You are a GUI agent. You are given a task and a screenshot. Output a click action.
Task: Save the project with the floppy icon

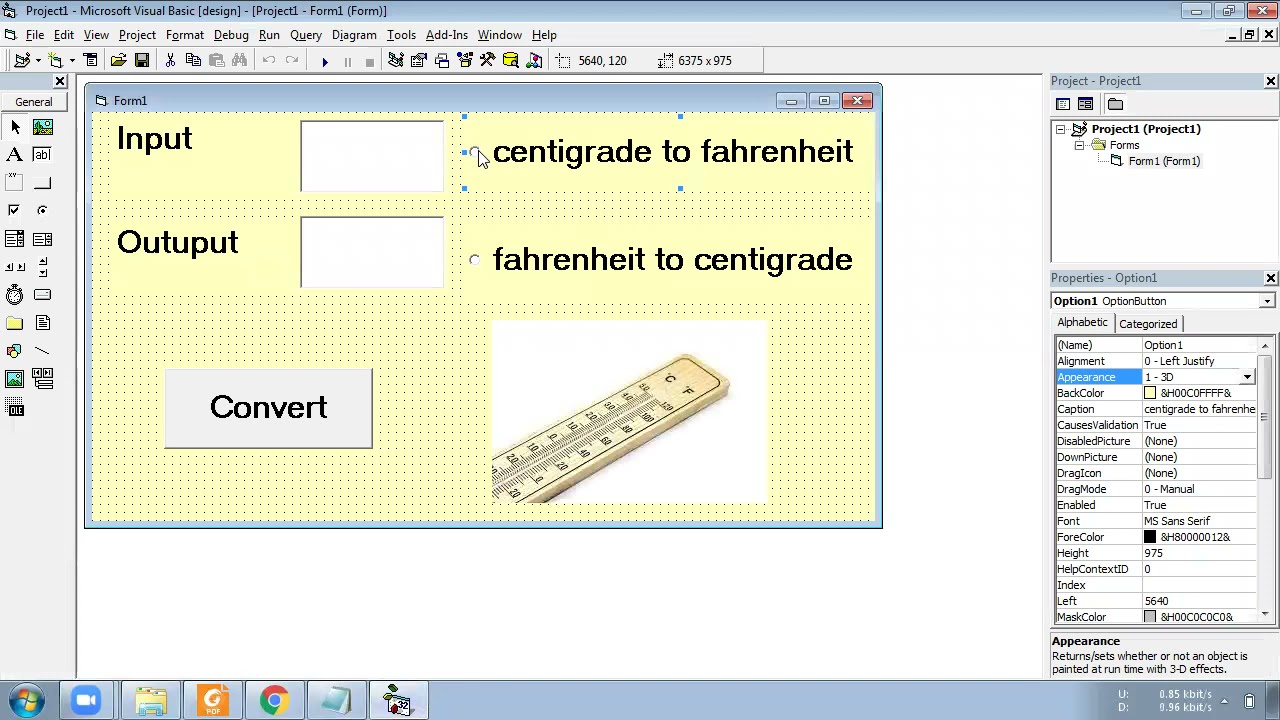click(x=142, y=60)
